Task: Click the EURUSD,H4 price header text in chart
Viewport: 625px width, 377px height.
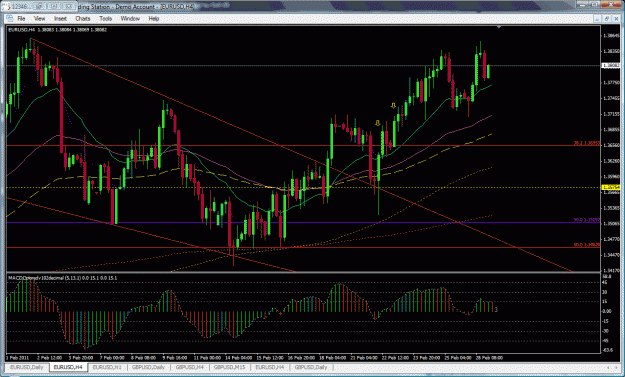Action: coord(58,30)
